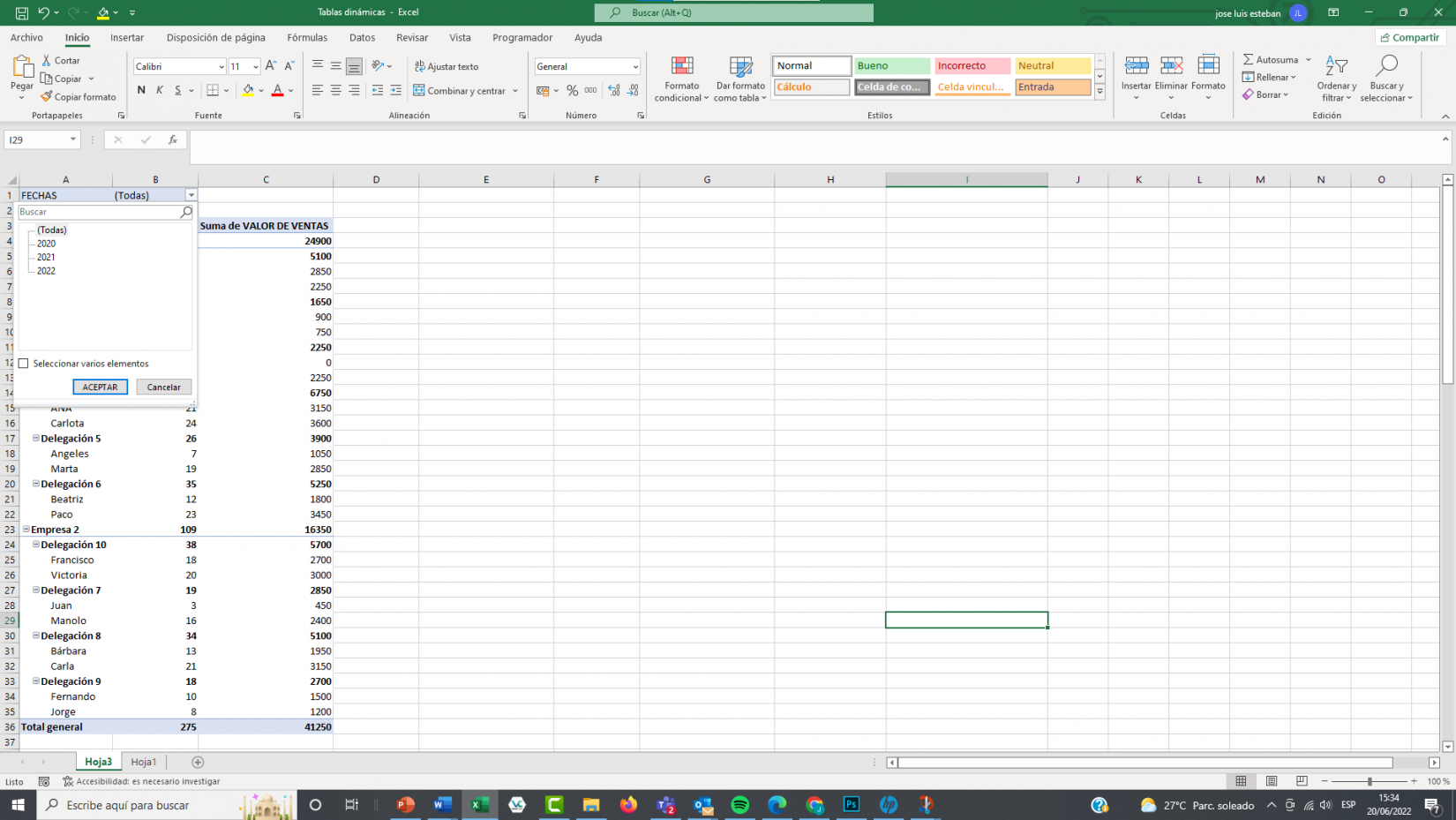Click the Insertar celdas icon
This screenshot has height=820, width=1456.
tap(1137, 66)
